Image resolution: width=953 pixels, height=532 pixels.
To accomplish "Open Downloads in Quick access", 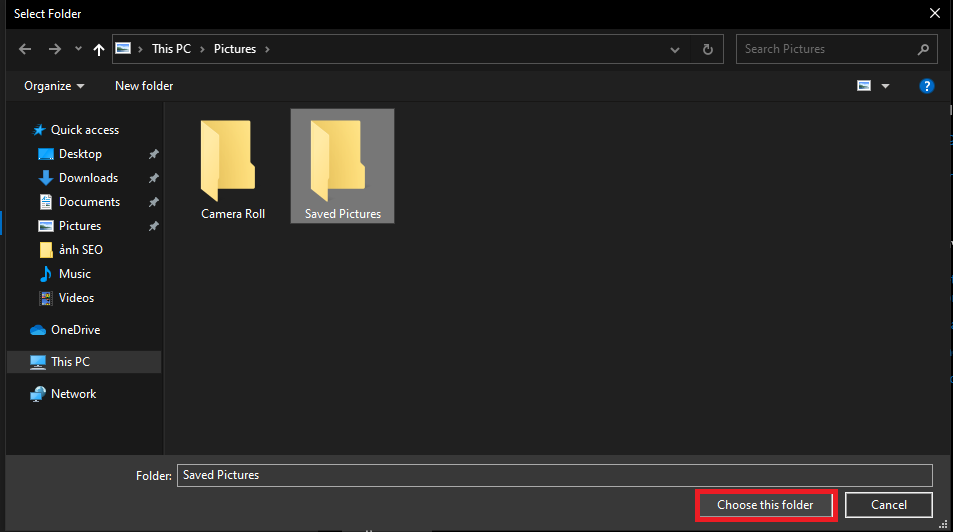I will pyautogui.click(x=88, y=178).
